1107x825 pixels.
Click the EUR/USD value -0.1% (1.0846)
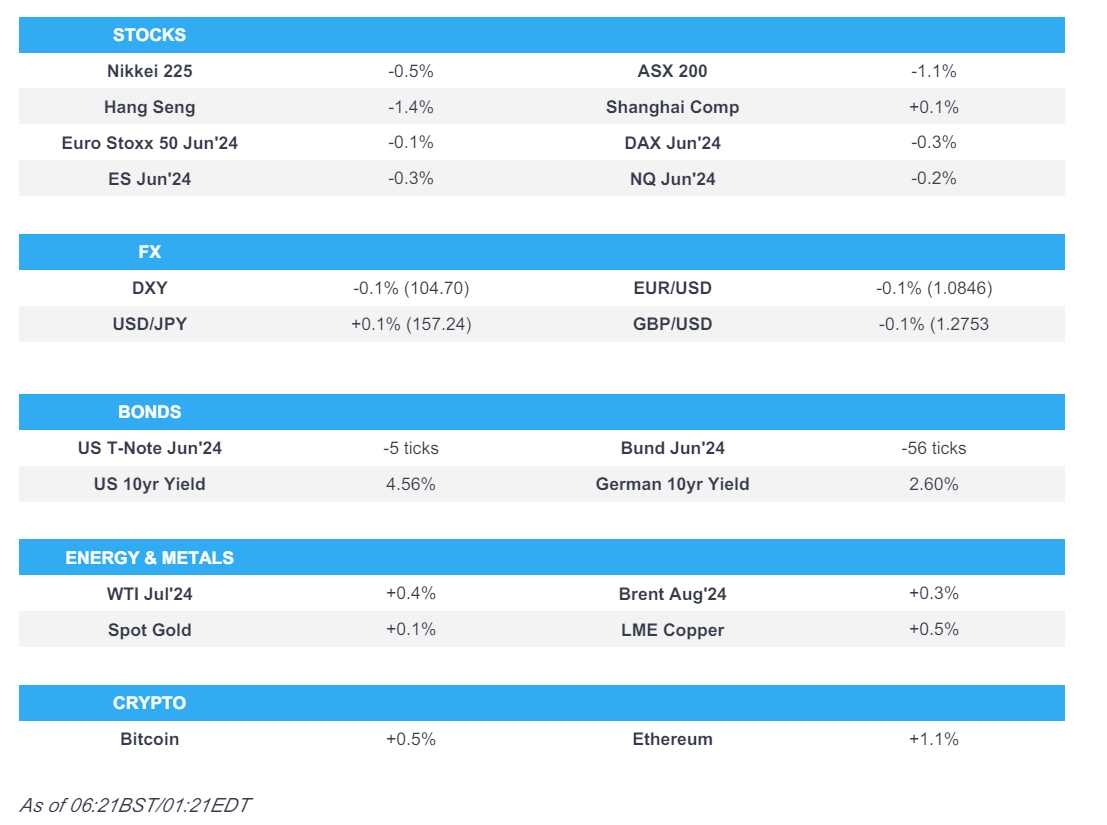pos(933,288)
